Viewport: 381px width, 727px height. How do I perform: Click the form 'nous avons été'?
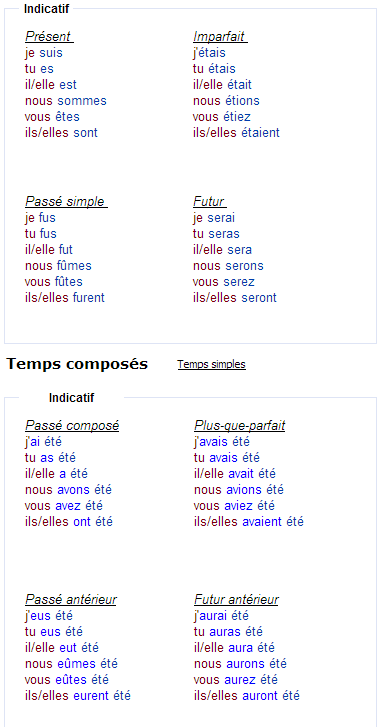(68, 490)
